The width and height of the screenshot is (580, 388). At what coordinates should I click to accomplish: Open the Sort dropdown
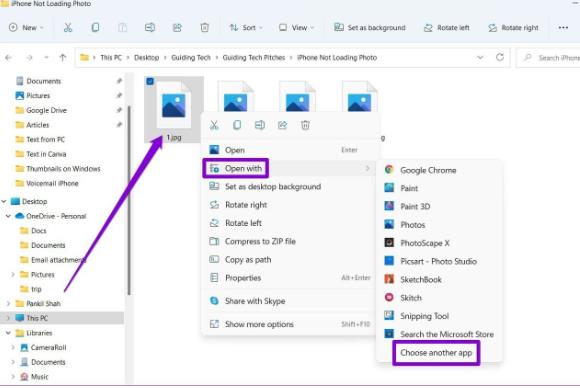pyautogui.click(x=246, y=28)
